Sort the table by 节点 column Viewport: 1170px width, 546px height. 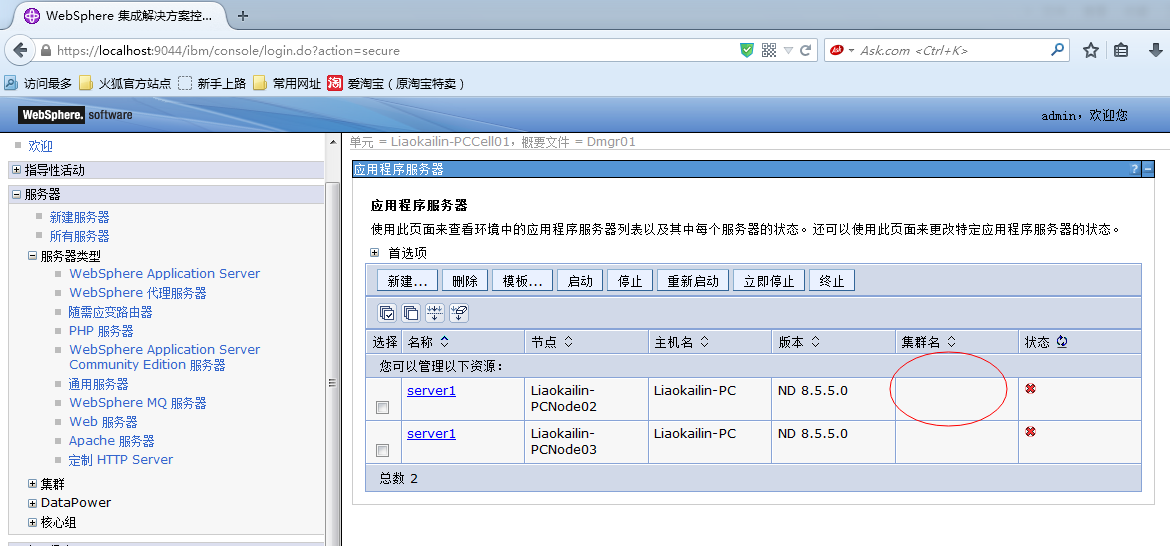[x=568, y=342]
